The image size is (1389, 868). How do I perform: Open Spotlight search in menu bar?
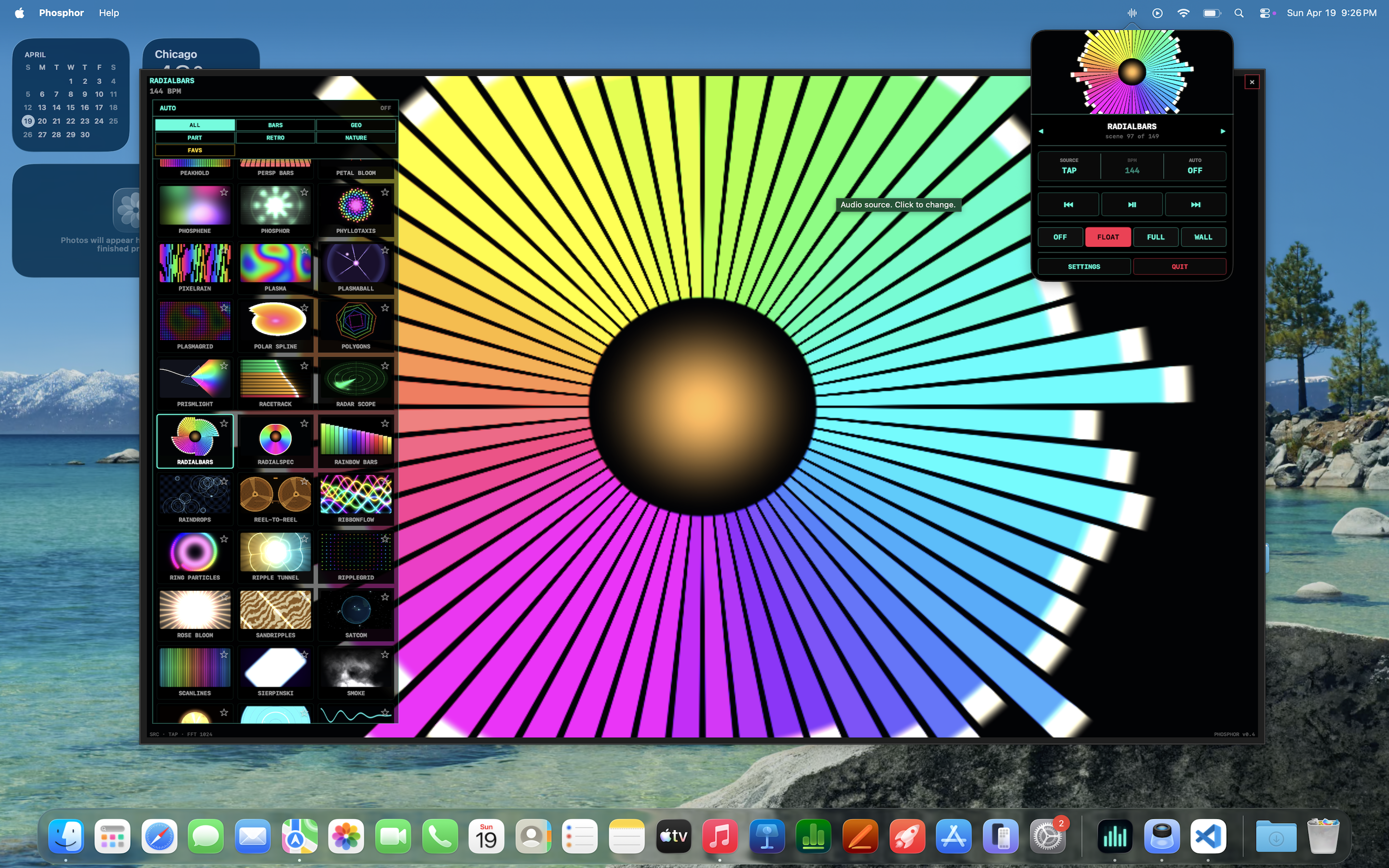pos(1239,13)
